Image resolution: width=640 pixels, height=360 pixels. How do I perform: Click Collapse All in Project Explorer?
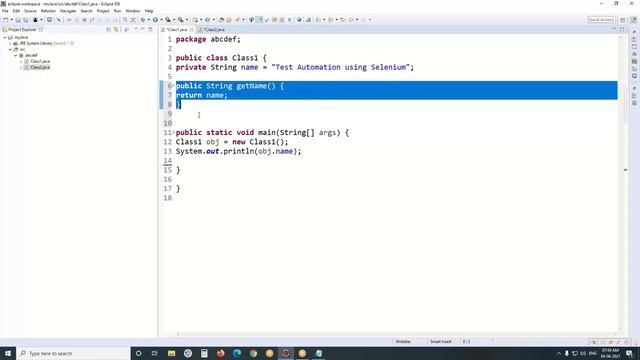click(x=109, y=29)
